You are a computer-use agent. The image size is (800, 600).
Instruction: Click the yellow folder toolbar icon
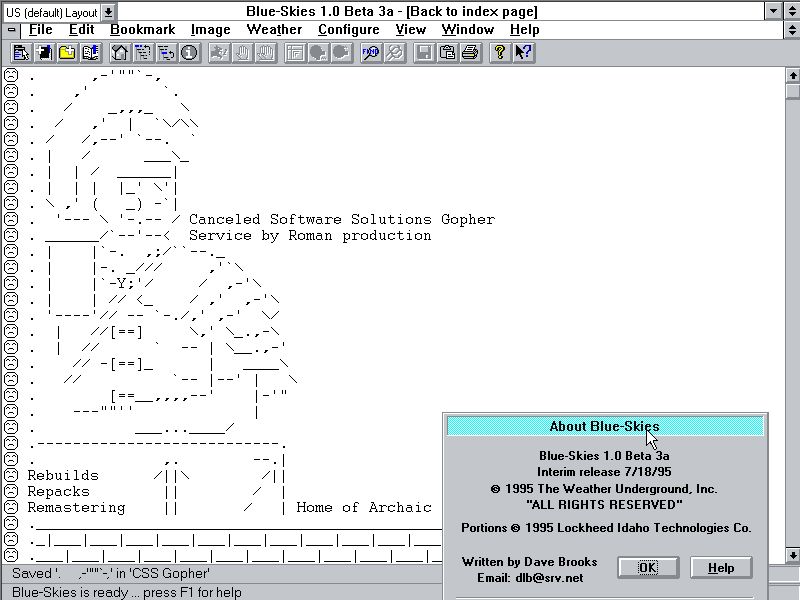pyautogui.click(x=66, y=52)
